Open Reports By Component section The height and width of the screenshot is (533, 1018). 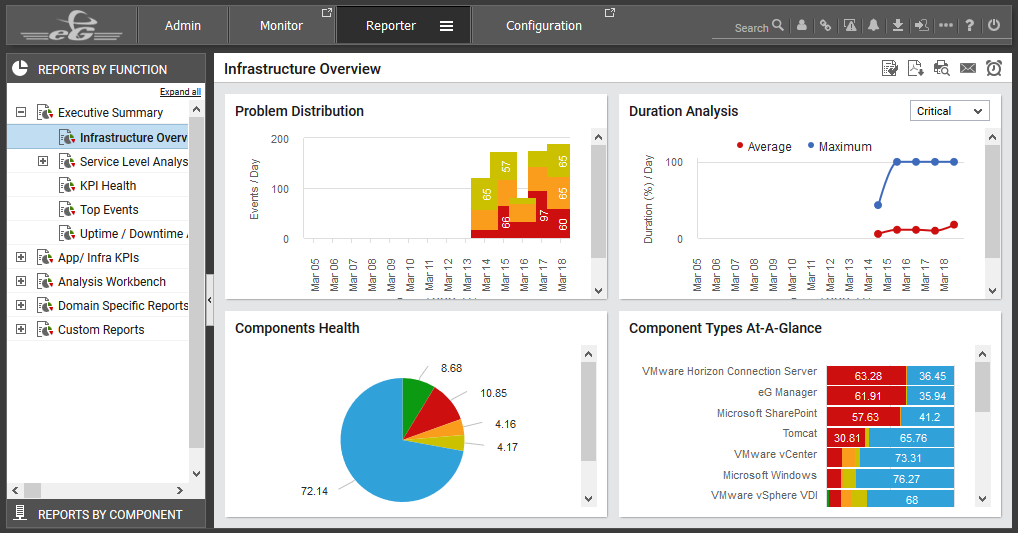click(106, 514)
